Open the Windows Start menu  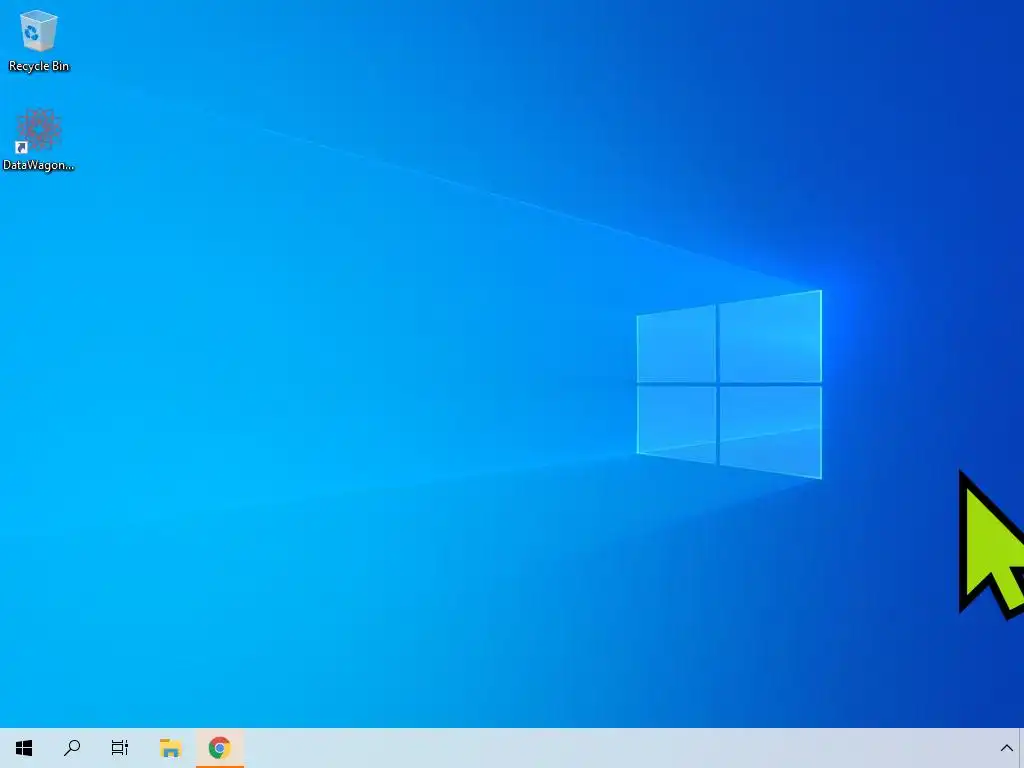coord(24,748)
